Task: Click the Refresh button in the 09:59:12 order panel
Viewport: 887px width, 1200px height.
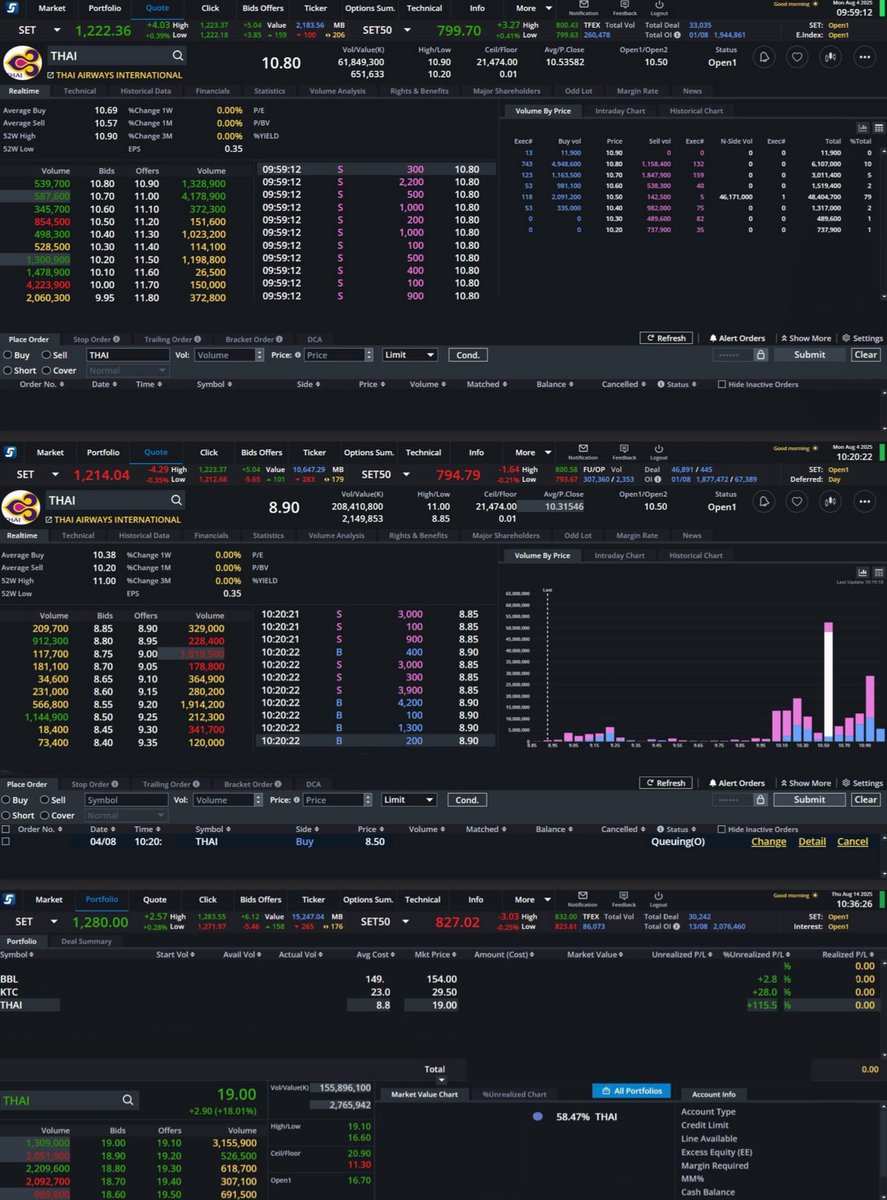Action: (x=666, y=339)
